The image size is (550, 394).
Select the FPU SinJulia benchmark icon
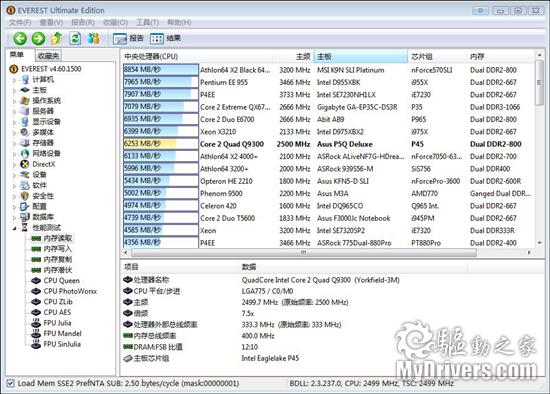pyautogui.click(x=36, y=344)
